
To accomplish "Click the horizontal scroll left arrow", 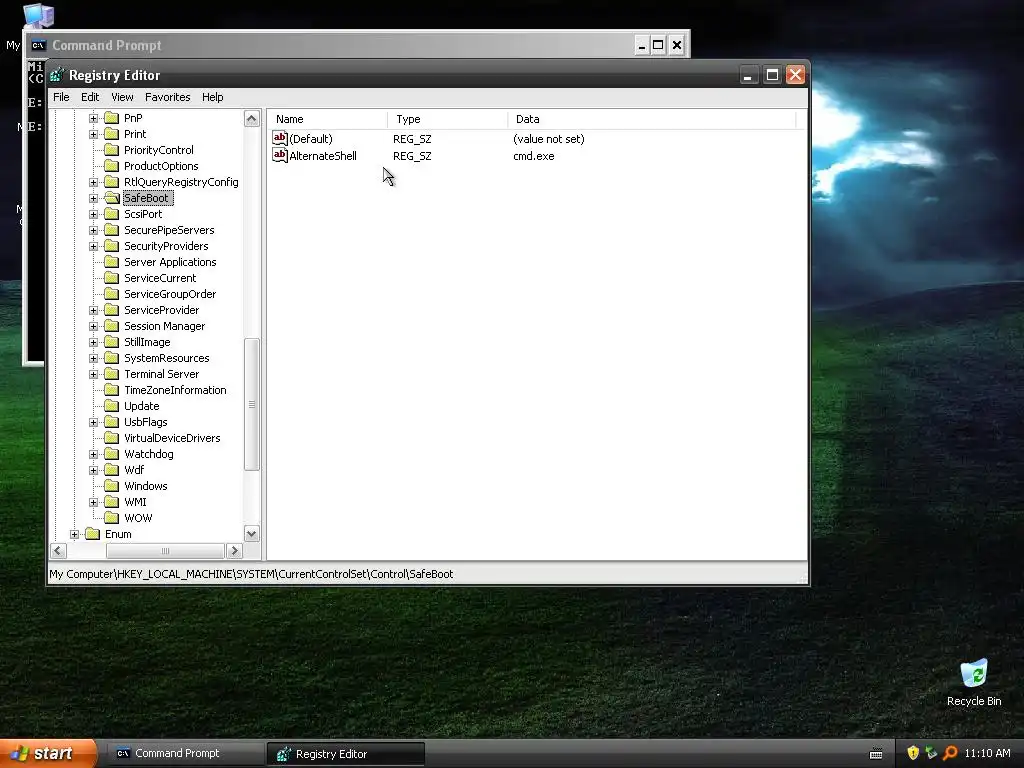I will click(58, 551).
